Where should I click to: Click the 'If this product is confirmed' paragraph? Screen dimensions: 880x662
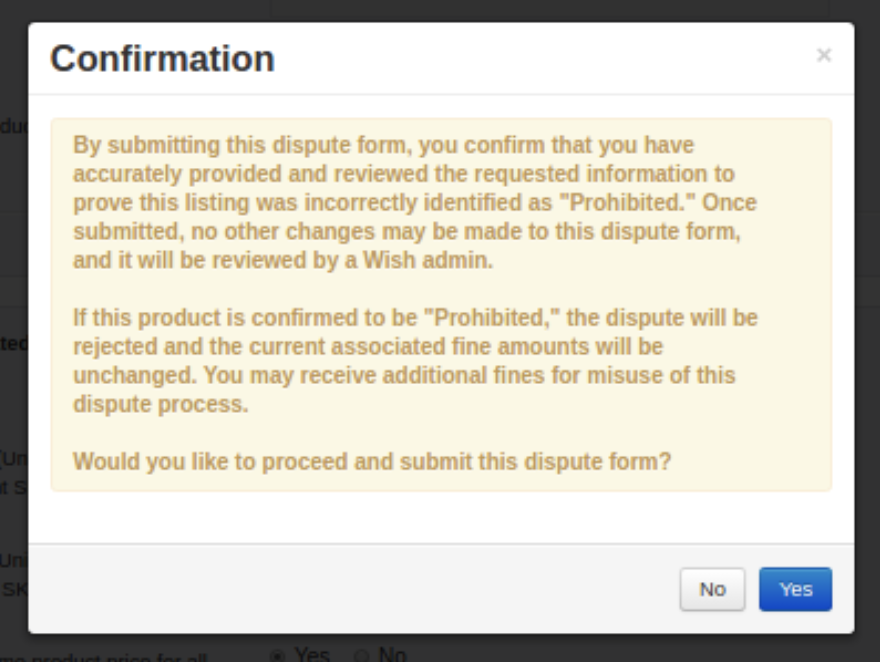[x=414, y=361]
